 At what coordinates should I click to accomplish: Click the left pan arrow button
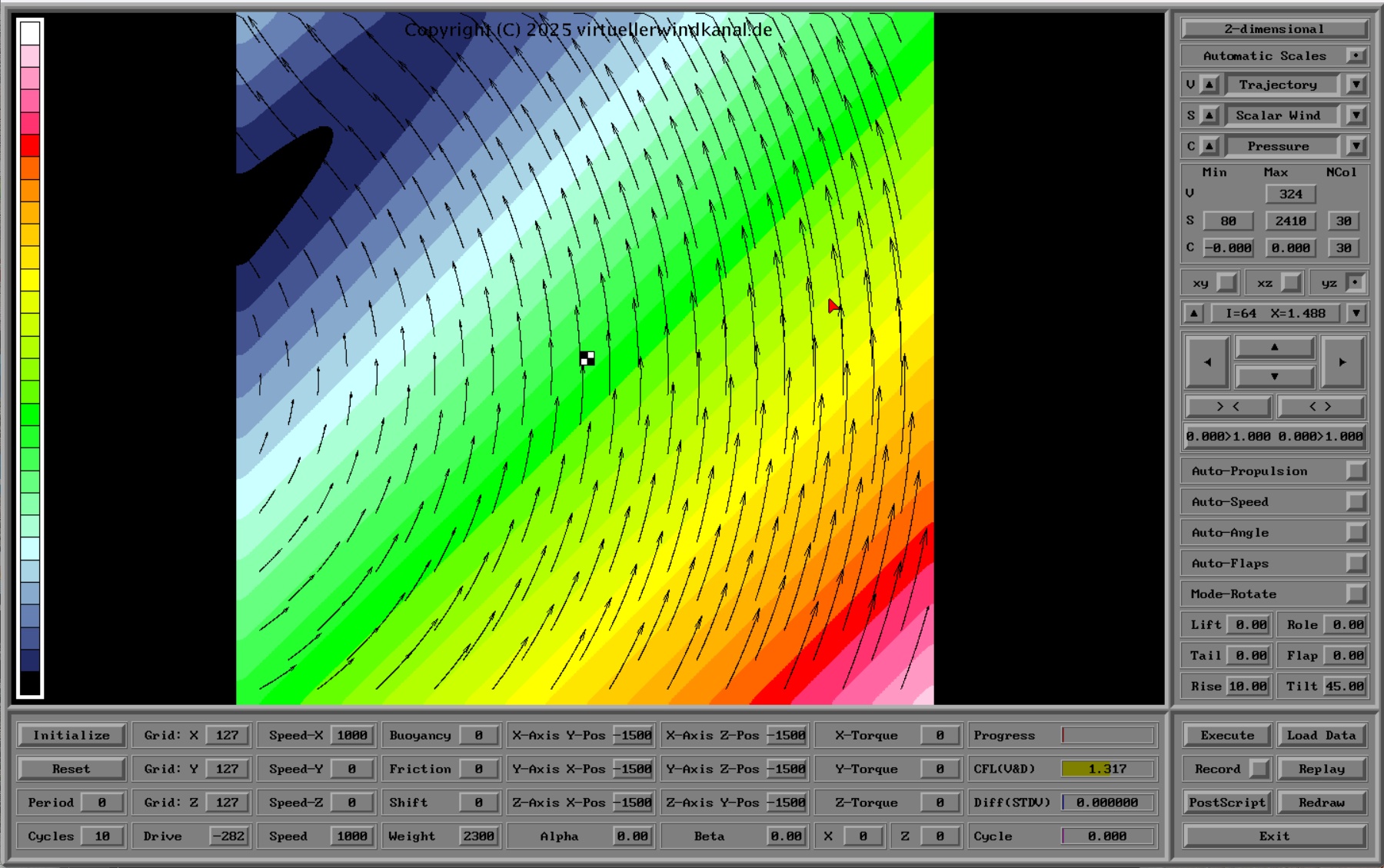point(1207,362)
